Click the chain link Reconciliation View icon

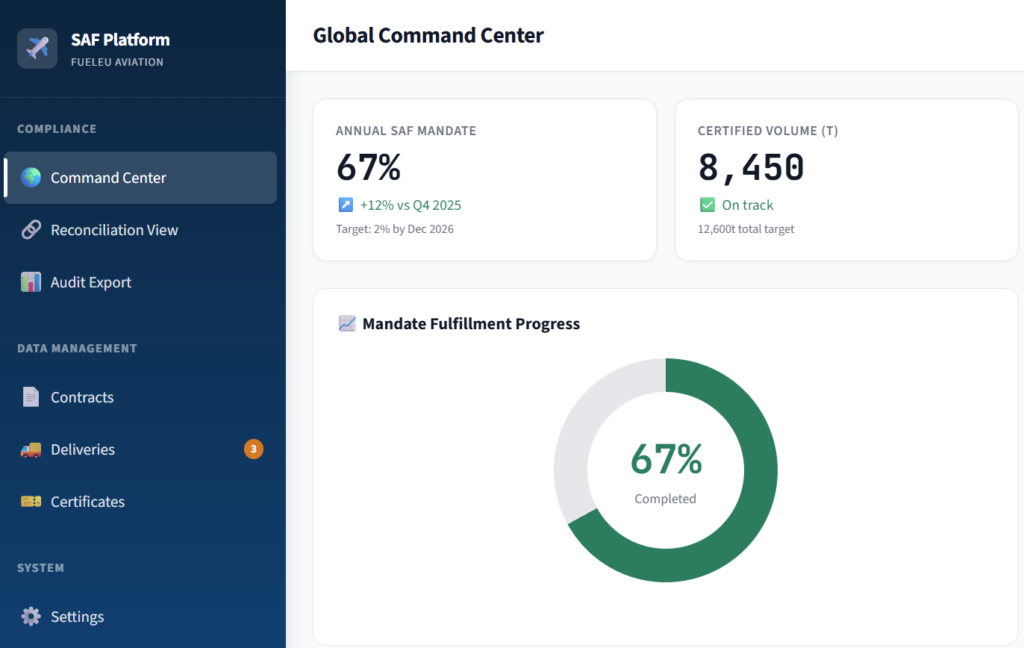(x=31, y=230)
